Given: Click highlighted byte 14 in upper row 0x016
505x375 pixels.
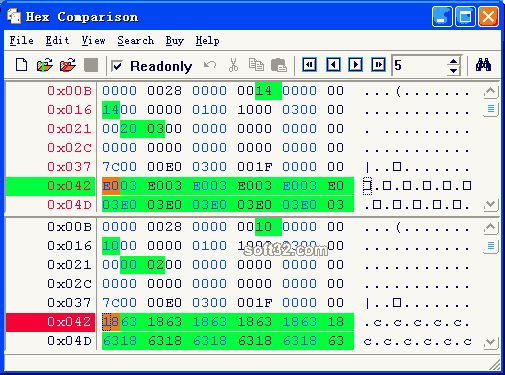Looking at the screenshot, I should 111,110.
